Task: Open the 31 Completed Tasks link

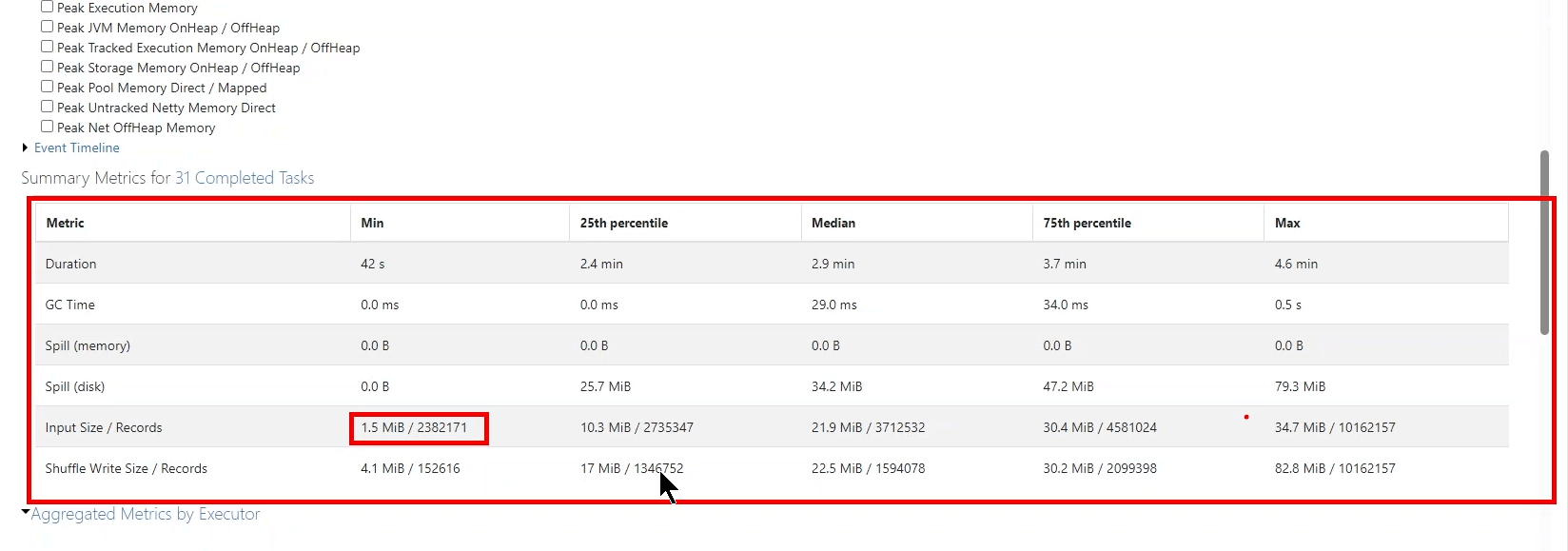Action: (x=245, y=178)
